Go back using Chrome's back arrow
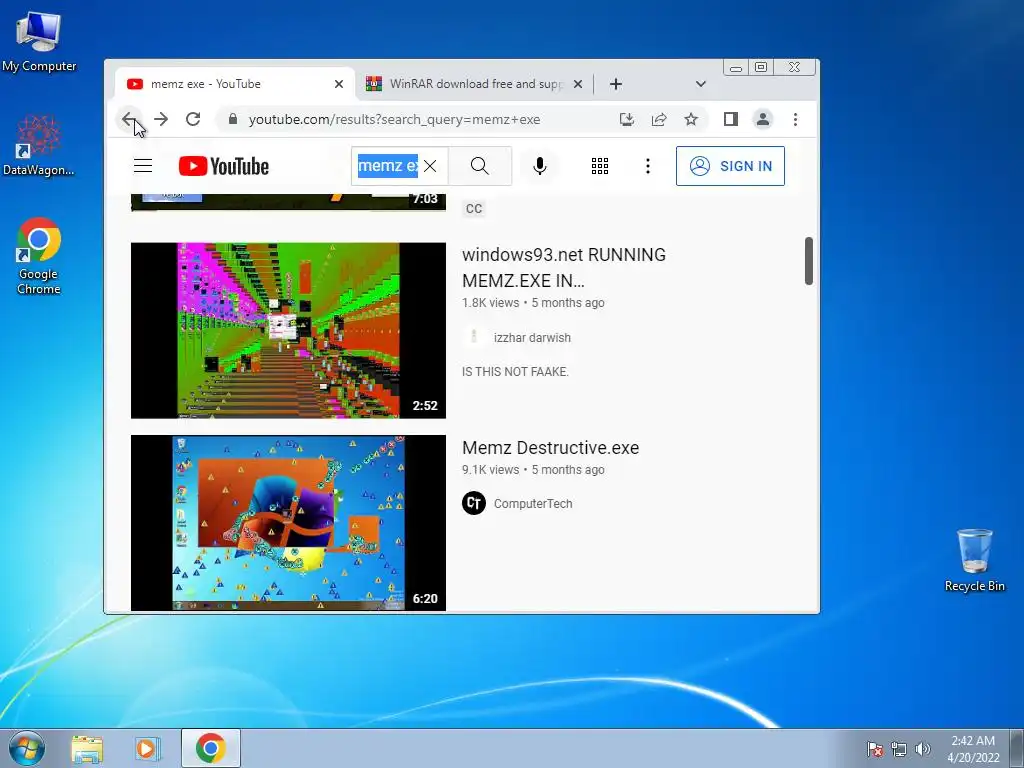Screen dimensions: 1024x768 [x=129, y=120]
